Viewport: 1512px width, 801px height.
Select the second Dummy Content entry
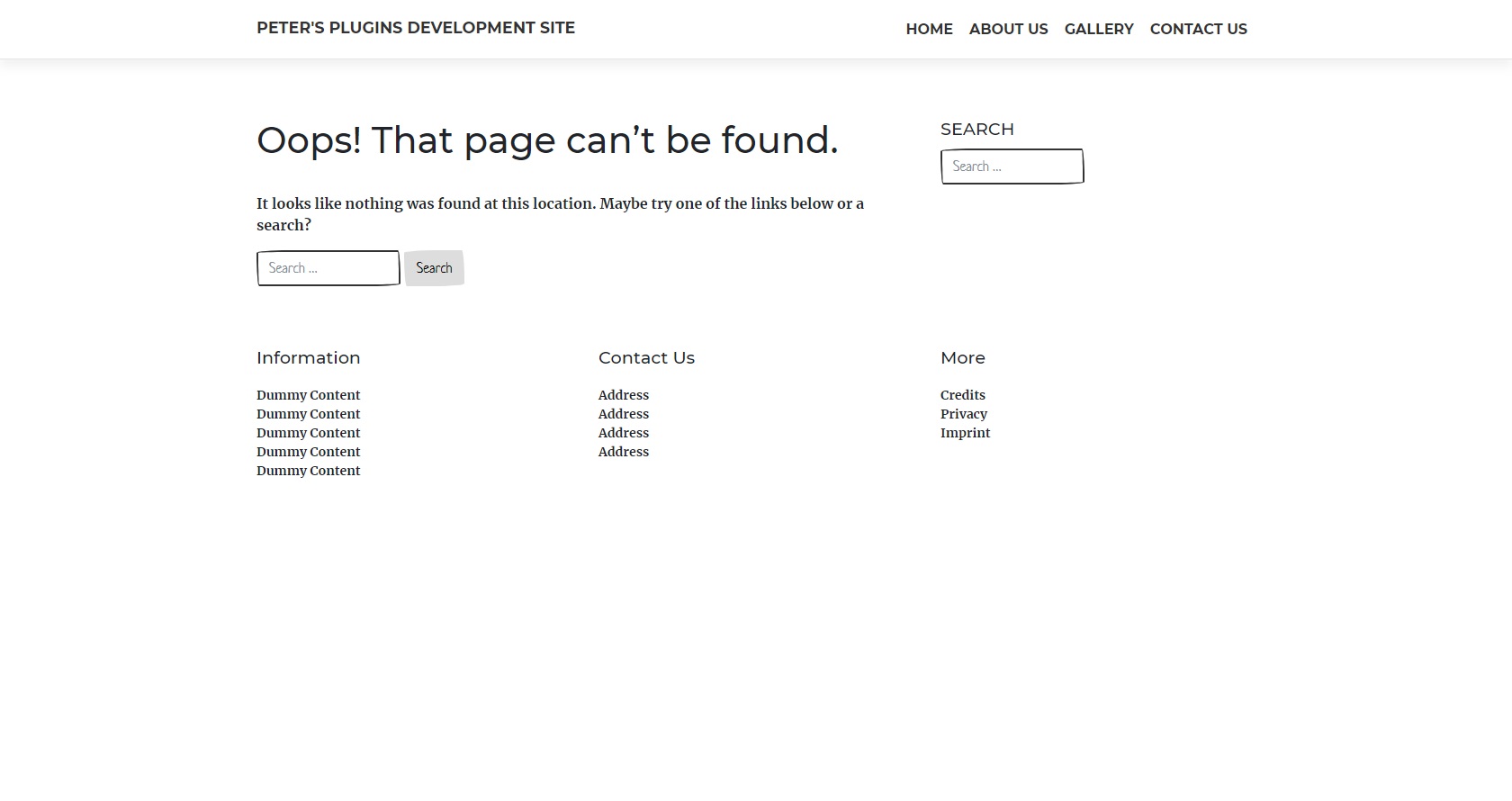pyautogui.click(x=308, y=414)
